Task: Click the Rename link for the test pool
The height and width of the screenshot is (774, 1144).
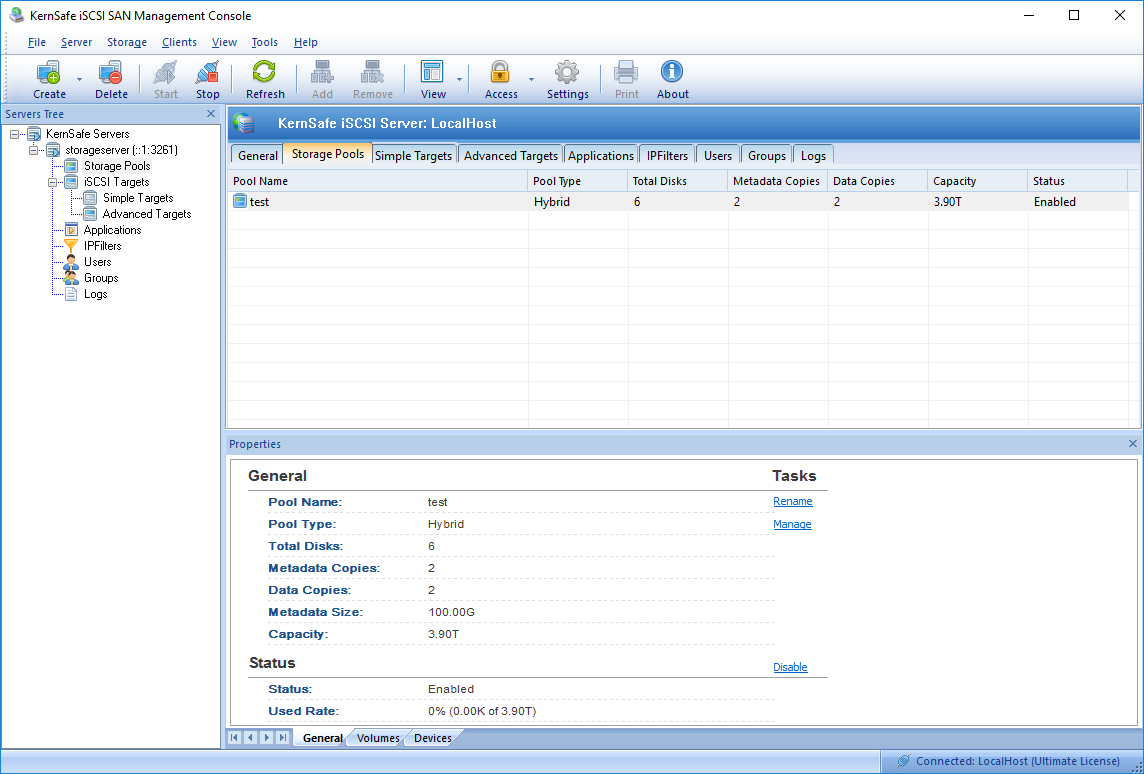Action: [792, 501]
